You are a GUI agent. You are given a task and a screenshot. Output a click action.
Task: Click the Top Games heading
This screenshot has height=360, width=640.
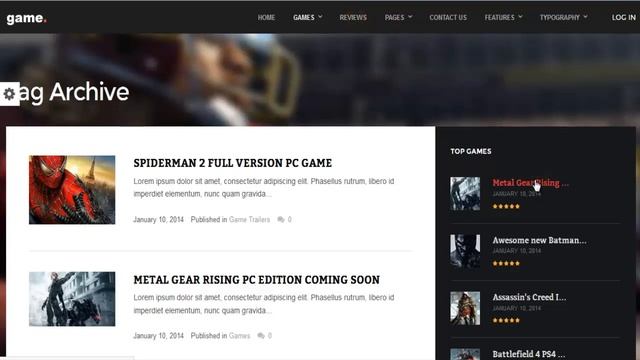coord(471,151)
